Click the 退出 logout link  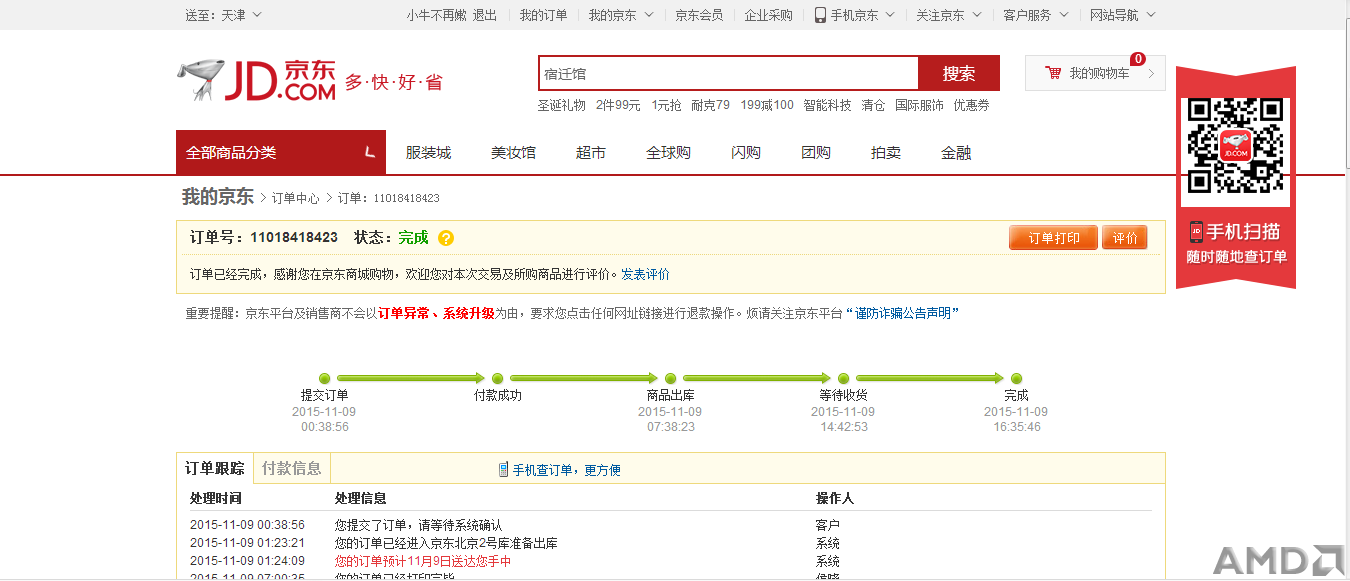click(485, 15)
